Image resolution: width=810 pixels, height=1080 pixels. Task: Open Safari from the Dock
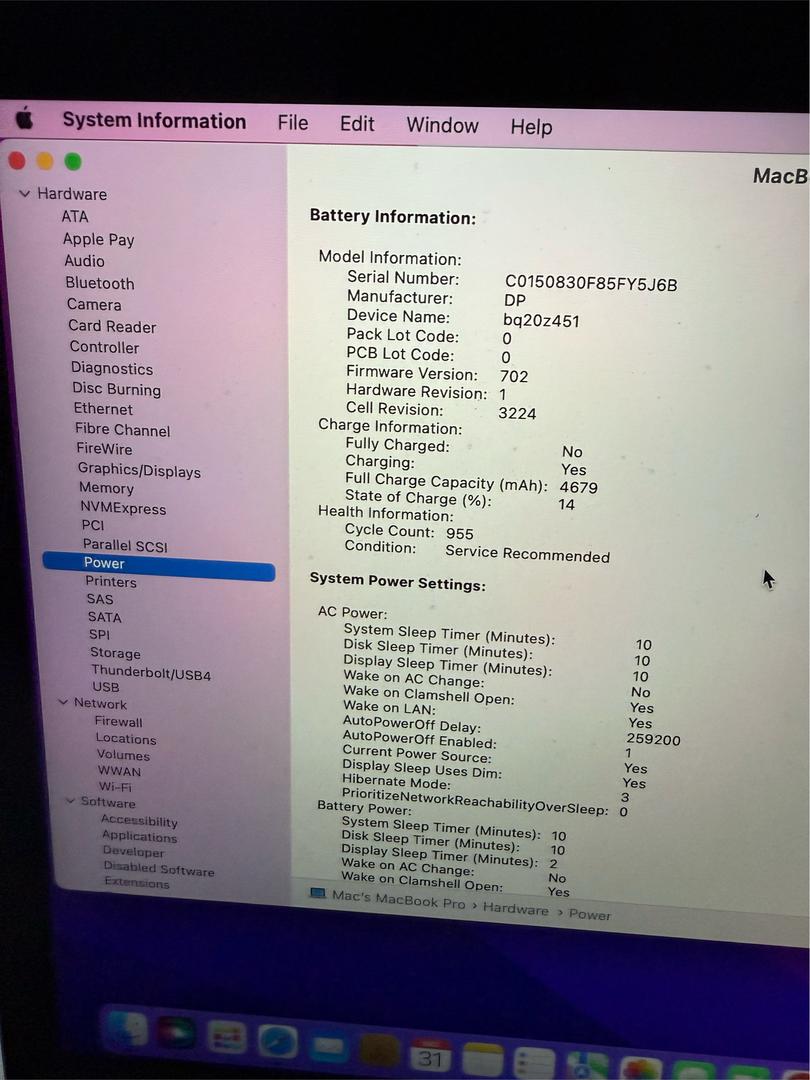point(278,1041)
